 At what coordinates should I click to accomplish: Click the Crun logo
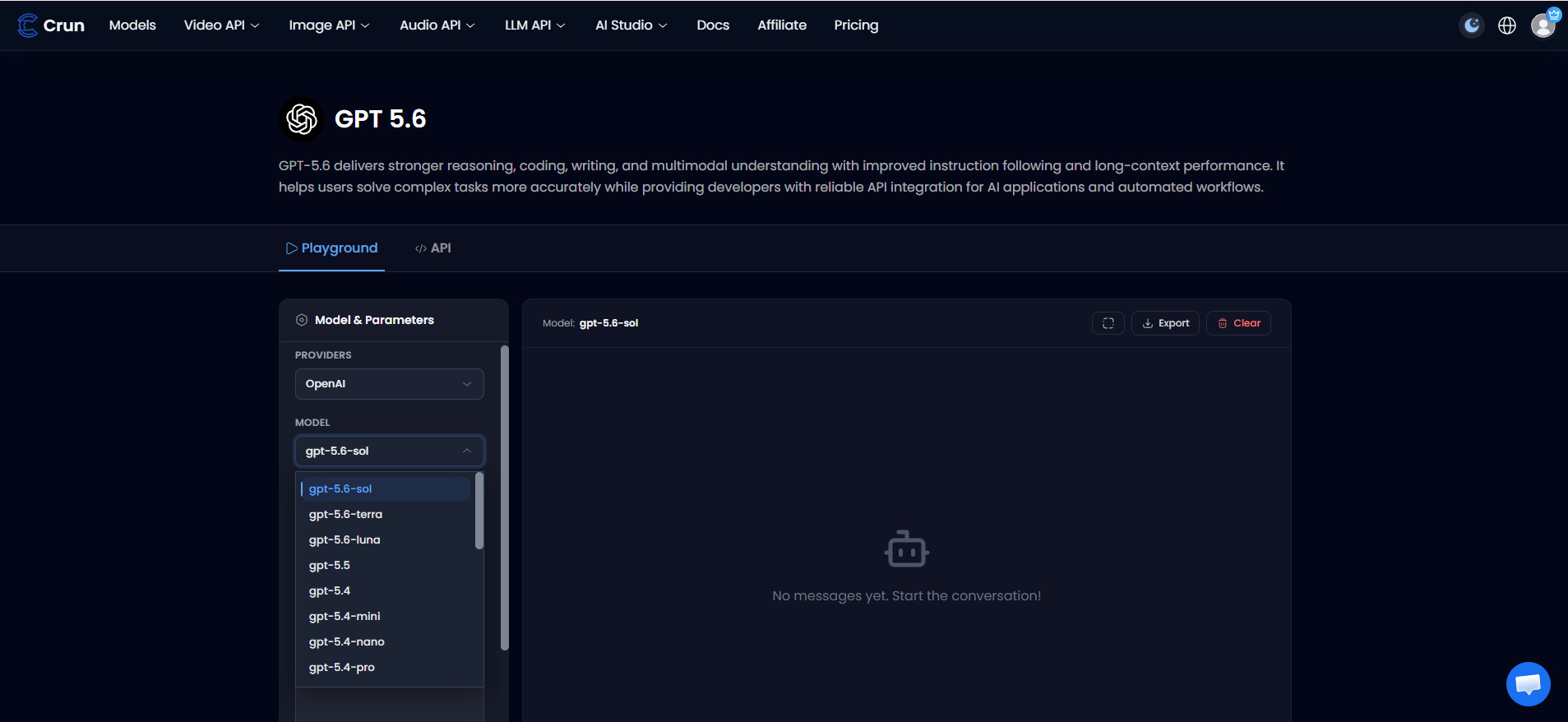click(x=51, y=25)
